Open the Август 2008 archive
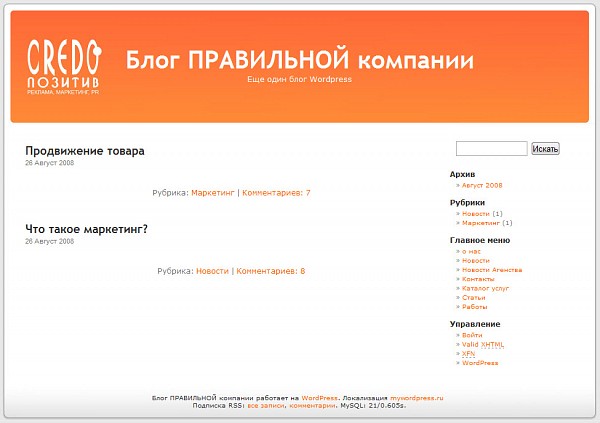Screen dimensions: 600x423 pyautogui.click(x=482, y=185)
